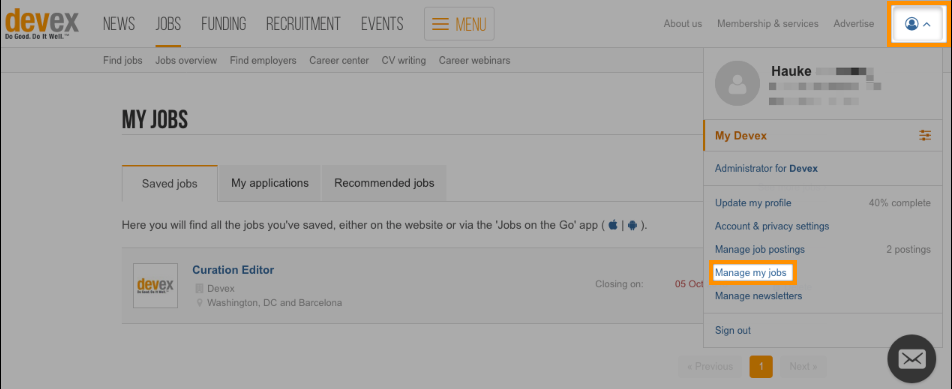Open the Curation Editor job title

coord(233,270)
